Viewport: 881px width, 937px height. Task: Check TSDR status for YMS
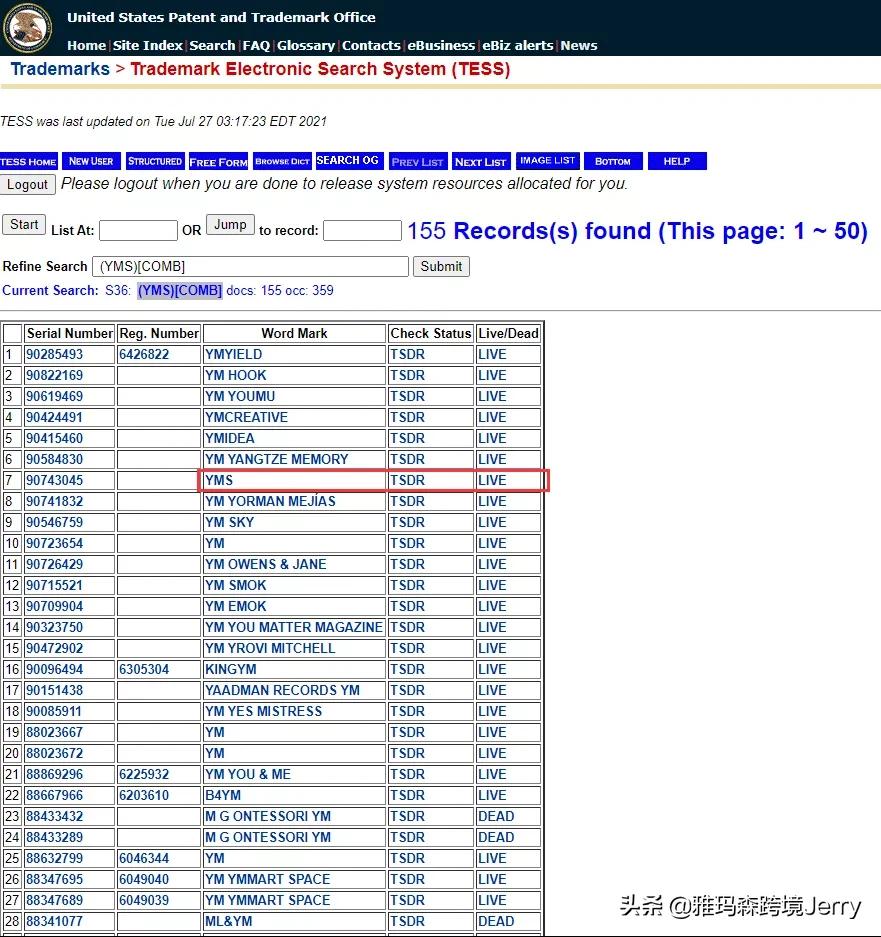(407, 480)
